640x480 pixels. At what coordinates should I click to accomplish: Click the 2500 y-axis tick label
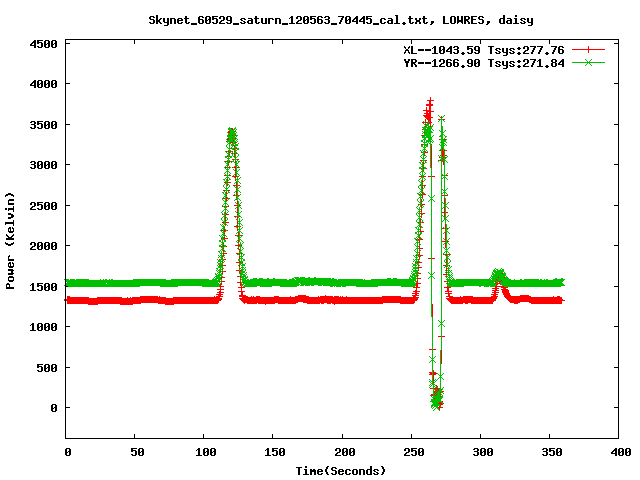[x=43, y=206]
